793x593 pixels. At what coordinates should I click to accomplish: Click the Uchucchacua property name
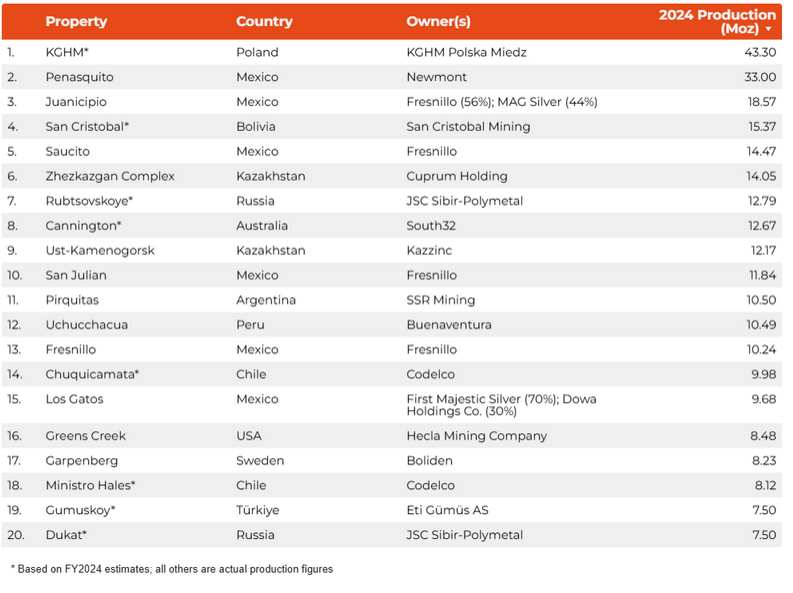[86, 325]
